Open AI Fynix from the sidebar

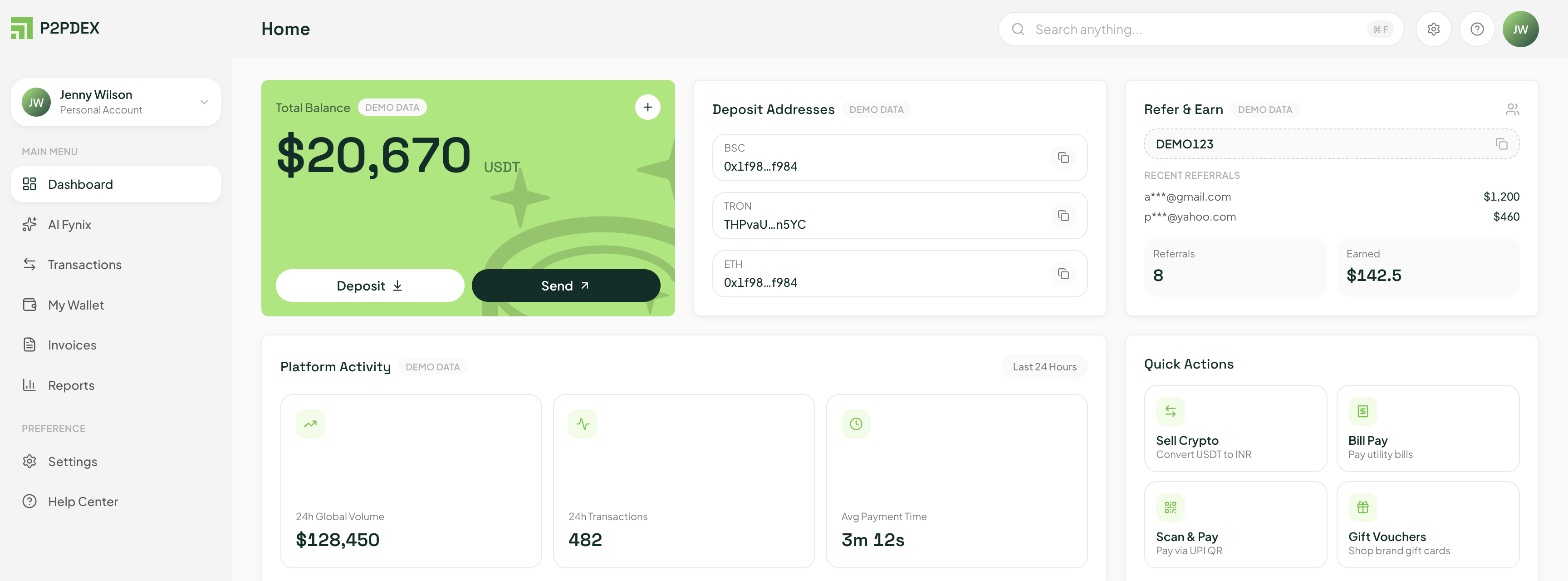[x=116, y=225]
